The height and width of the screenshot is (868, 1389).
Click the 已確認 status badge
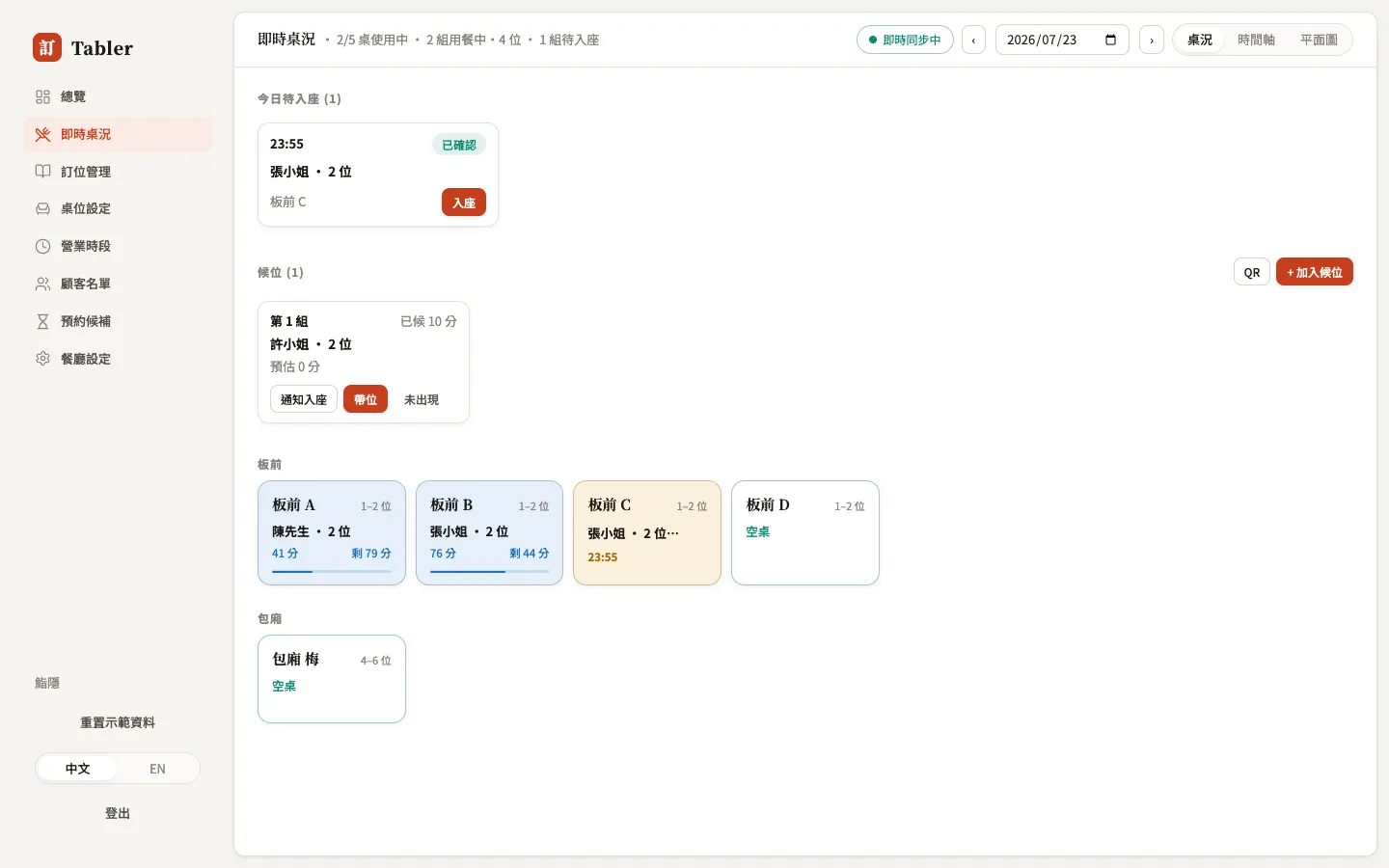tap(459, 145)
